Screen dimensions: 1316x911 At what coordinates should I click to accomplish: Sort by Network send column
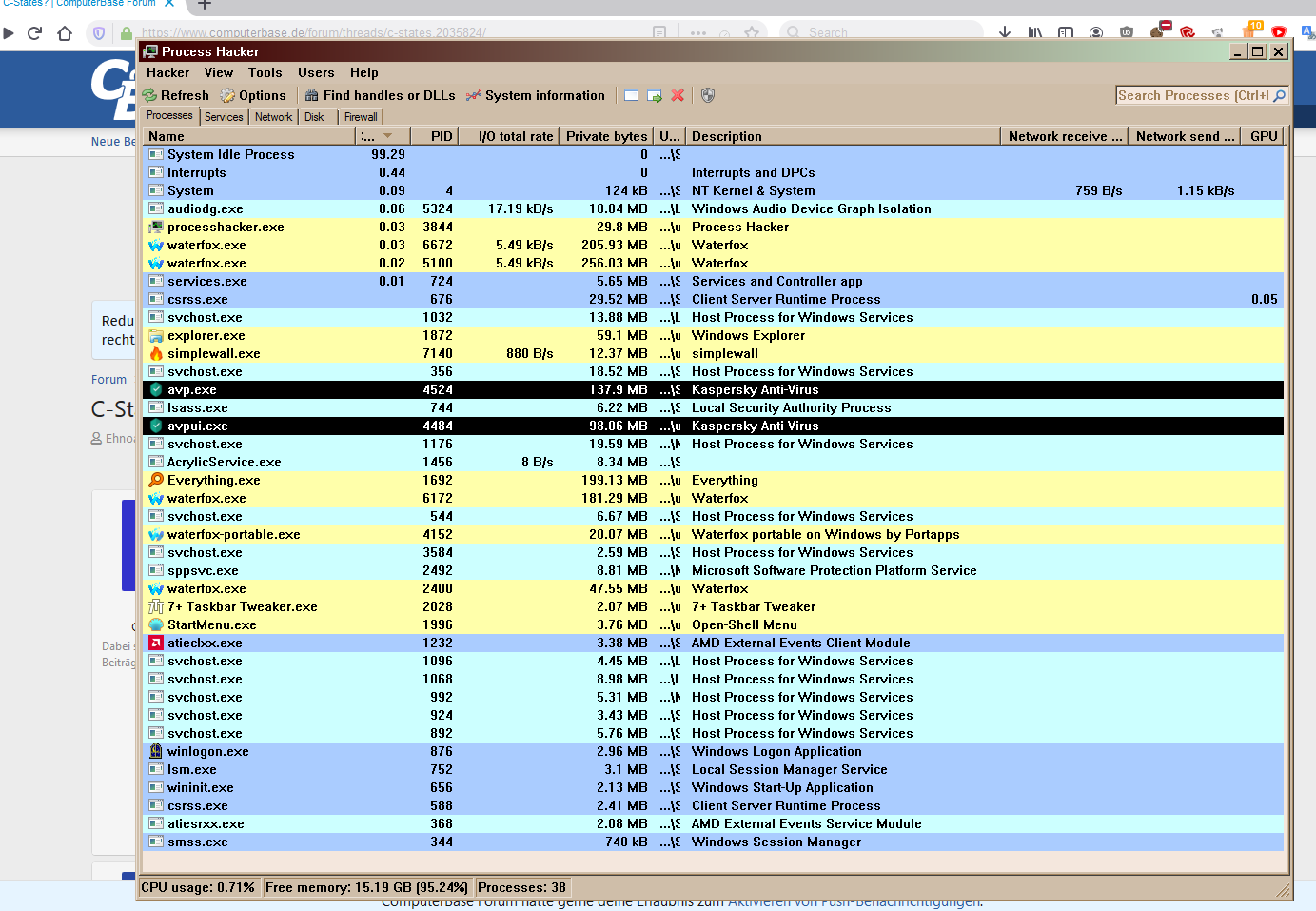(1186, 136)
